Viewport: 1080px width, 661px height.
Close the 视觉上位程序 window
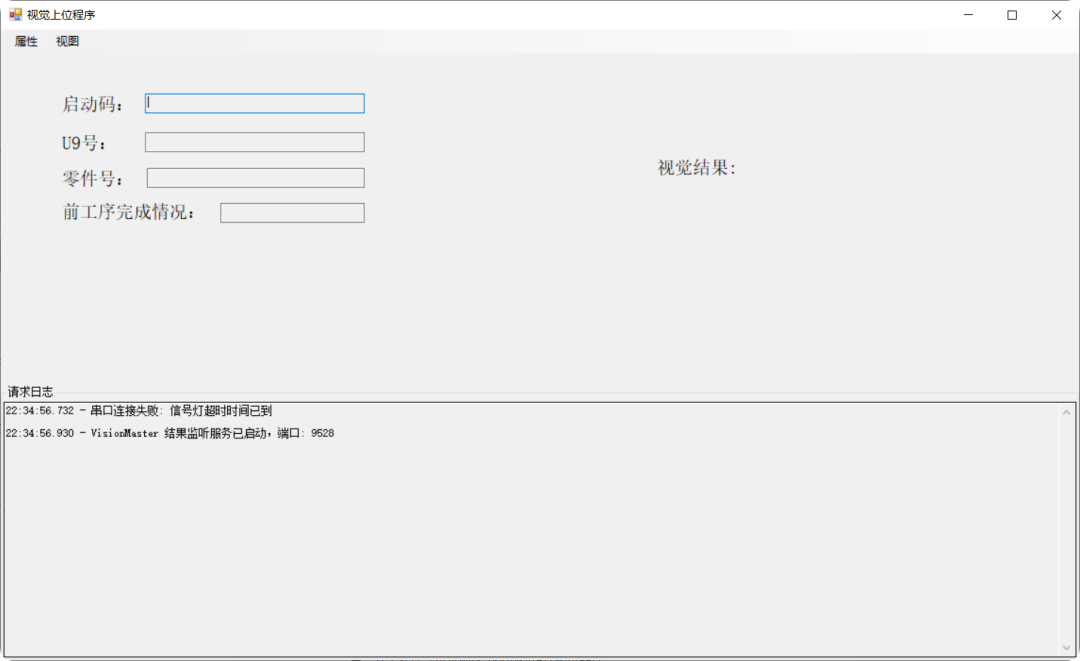coord(1056,14)
